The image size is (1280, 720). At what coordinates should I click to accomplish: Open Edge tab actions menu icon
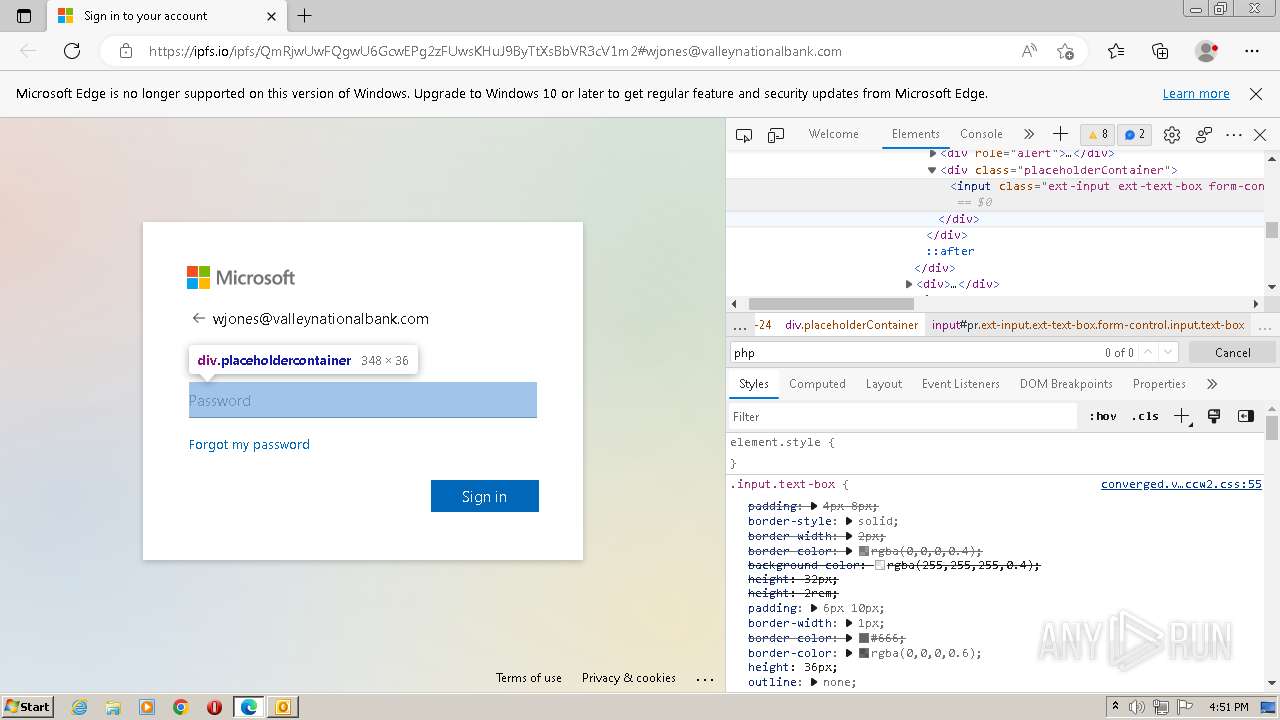24,16
